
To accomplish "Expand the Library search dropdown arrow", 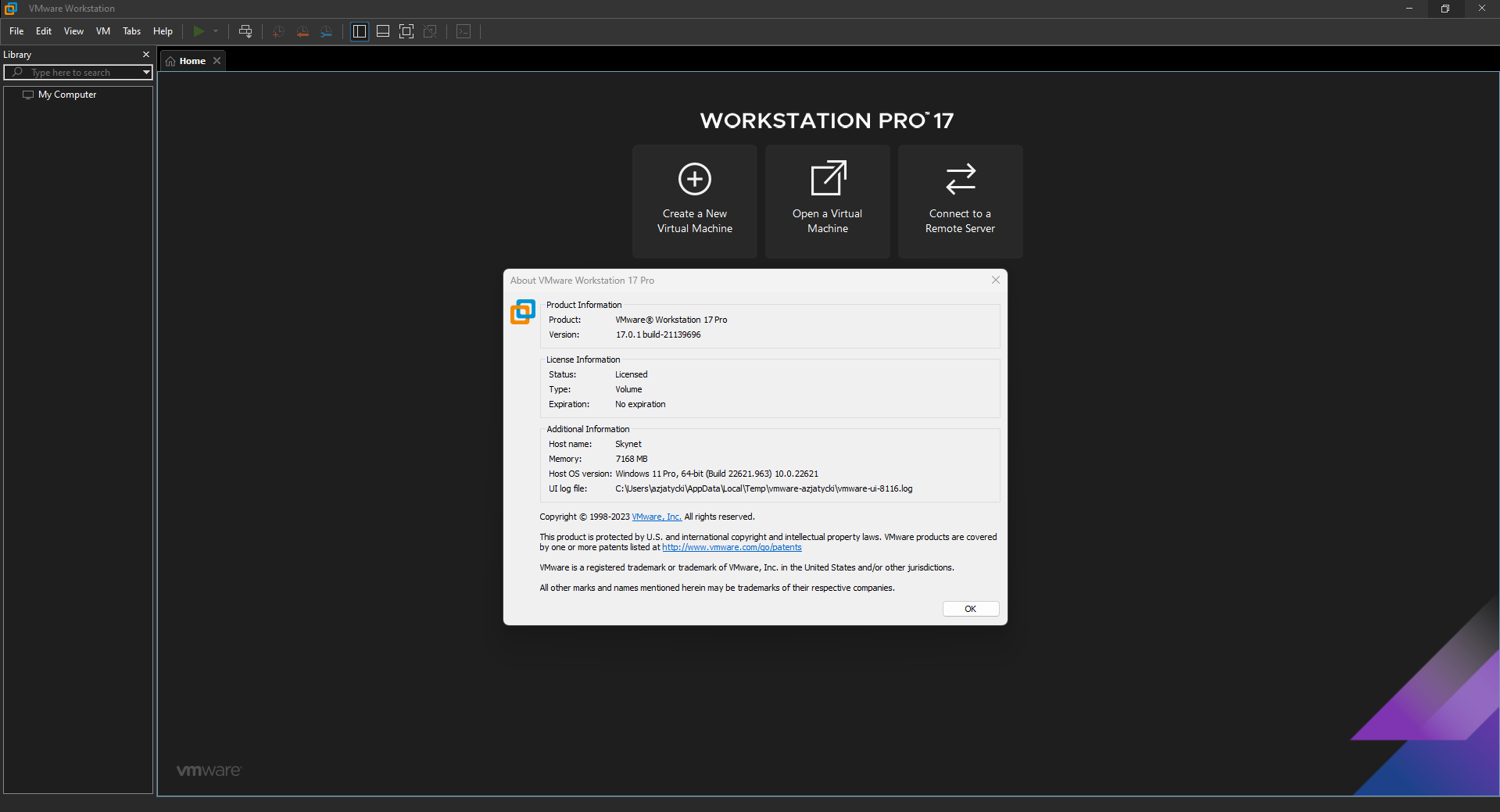I will (146, 73).
